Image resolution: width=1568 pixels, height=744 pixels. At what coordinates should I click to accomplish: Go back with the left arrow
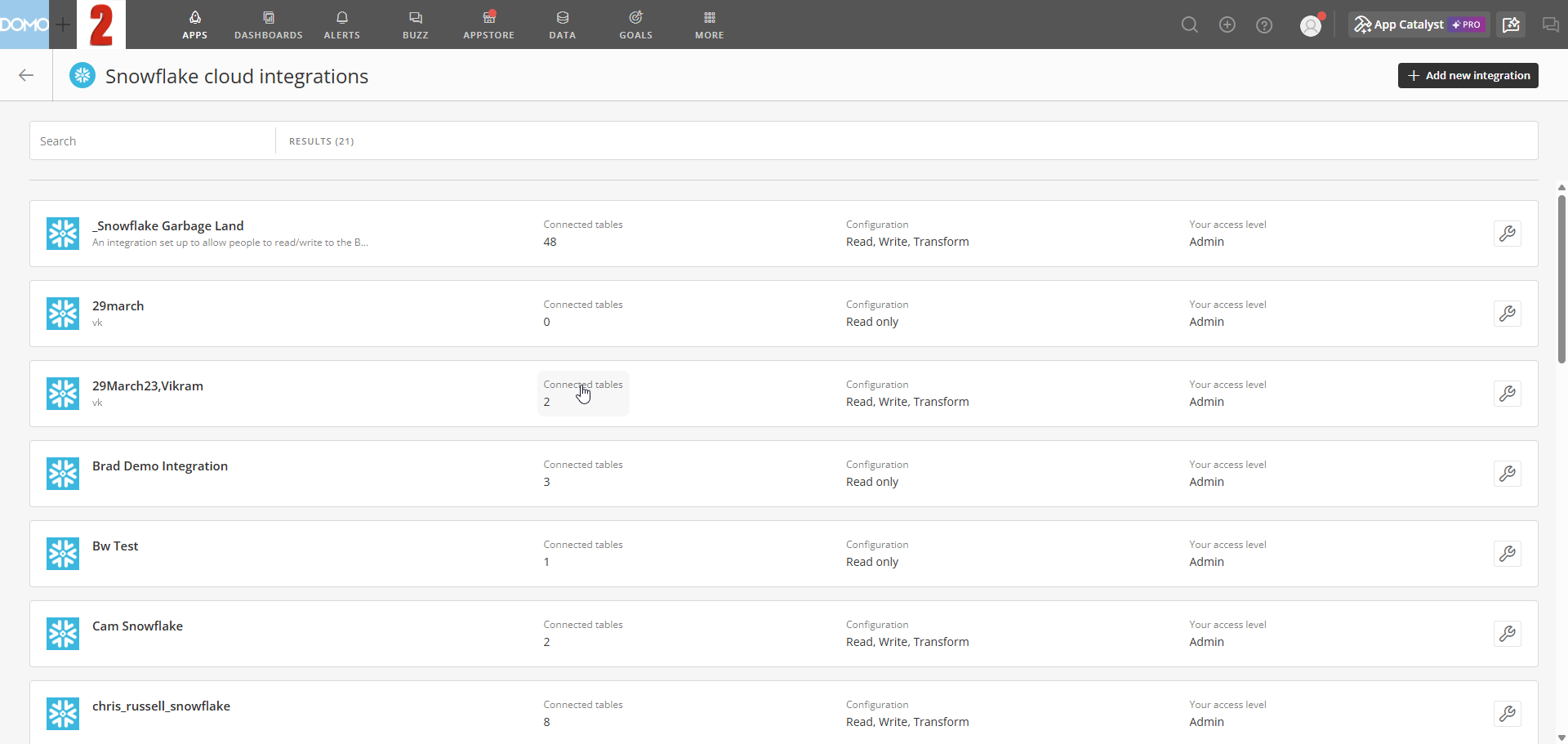point(26,75)
